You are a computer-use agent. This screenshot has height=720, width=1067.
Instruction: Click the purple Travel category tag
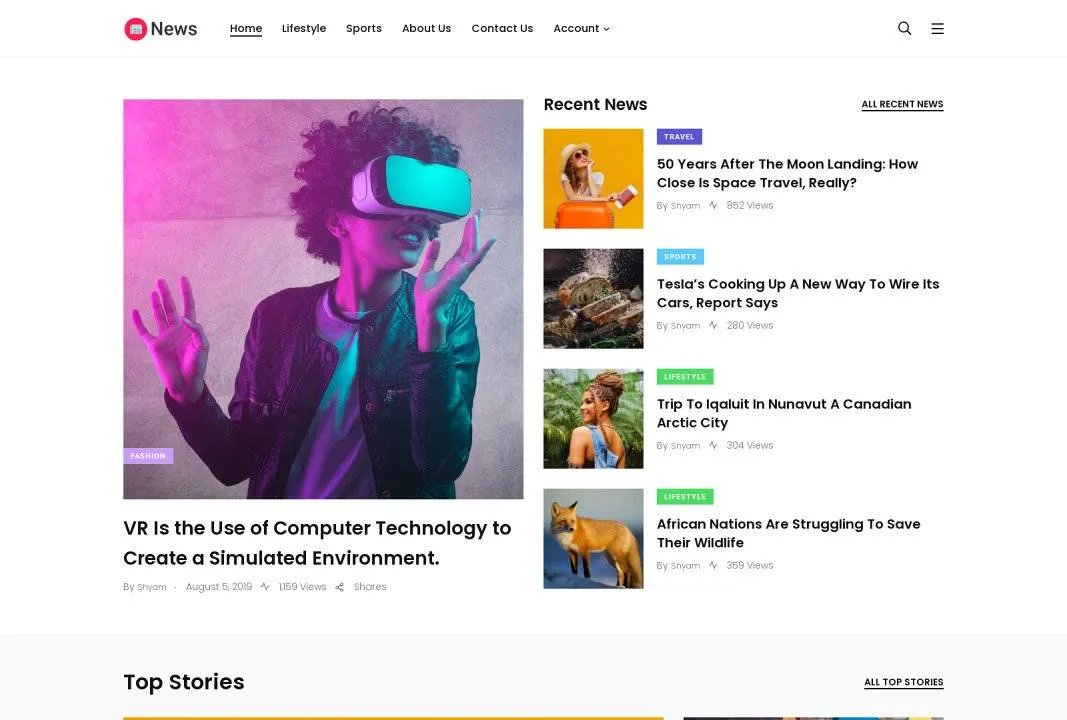coord(679,137)
